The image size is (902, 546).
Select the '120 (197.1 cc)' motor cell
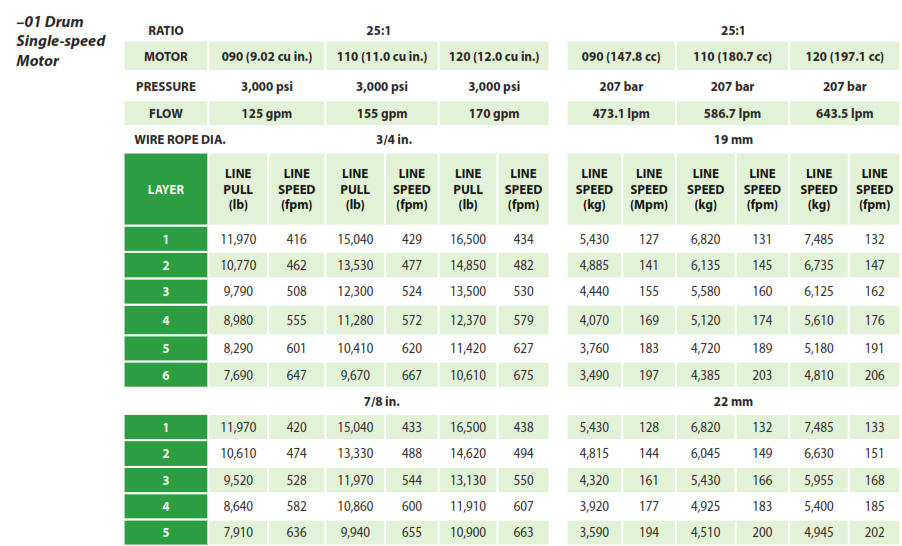(x=845, y=57)
